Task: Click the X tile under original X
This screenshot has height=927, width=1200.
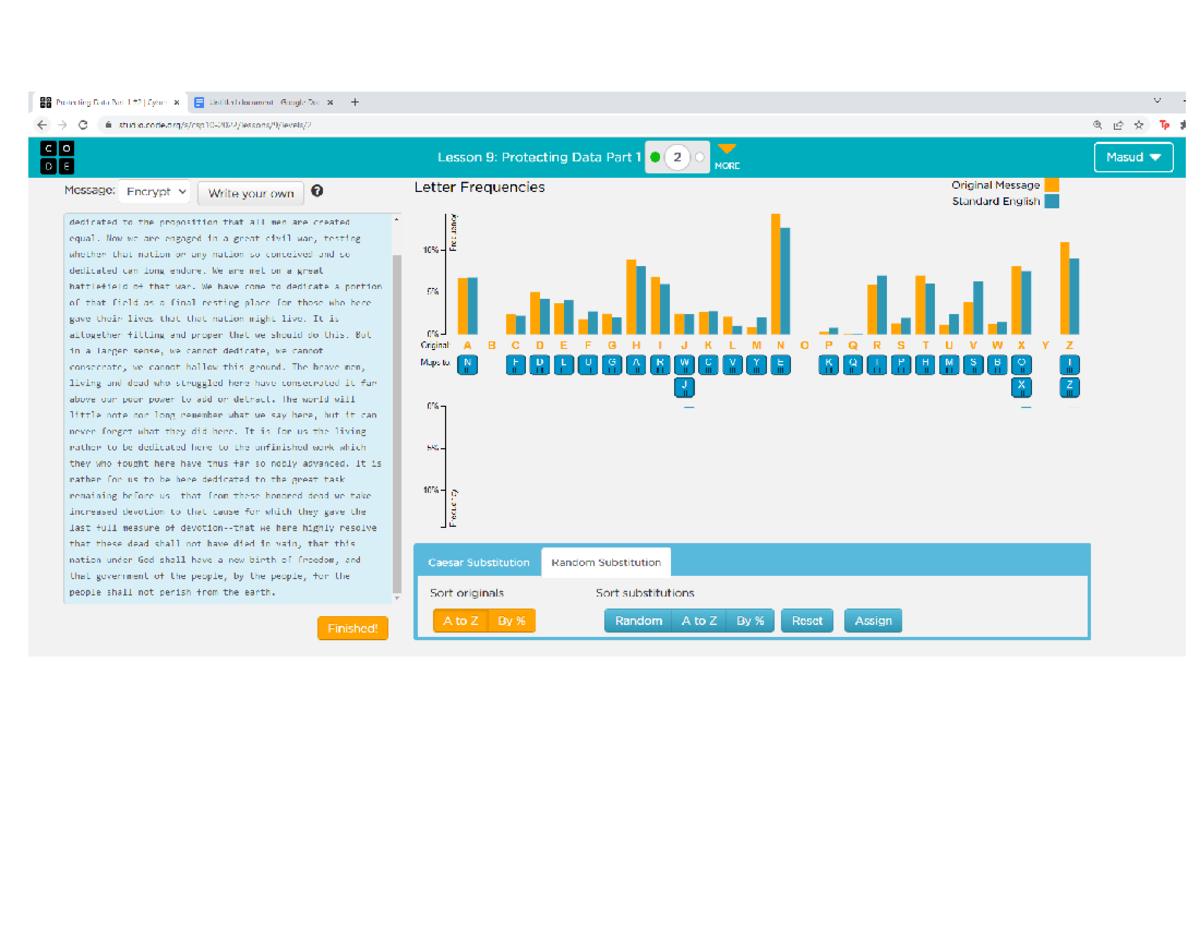Action: pyautogui.click(x=1021, y=385)
